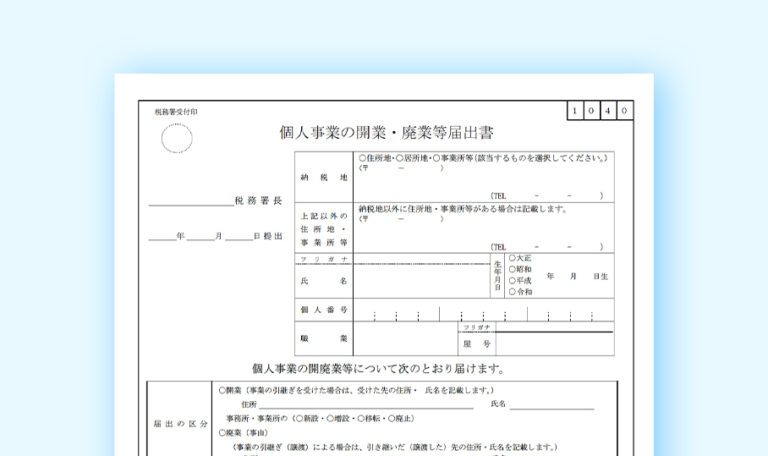Select the 廃業 notification type option
Screen dimensions: 768x456
pyautogui.click(x=222, y=435)
